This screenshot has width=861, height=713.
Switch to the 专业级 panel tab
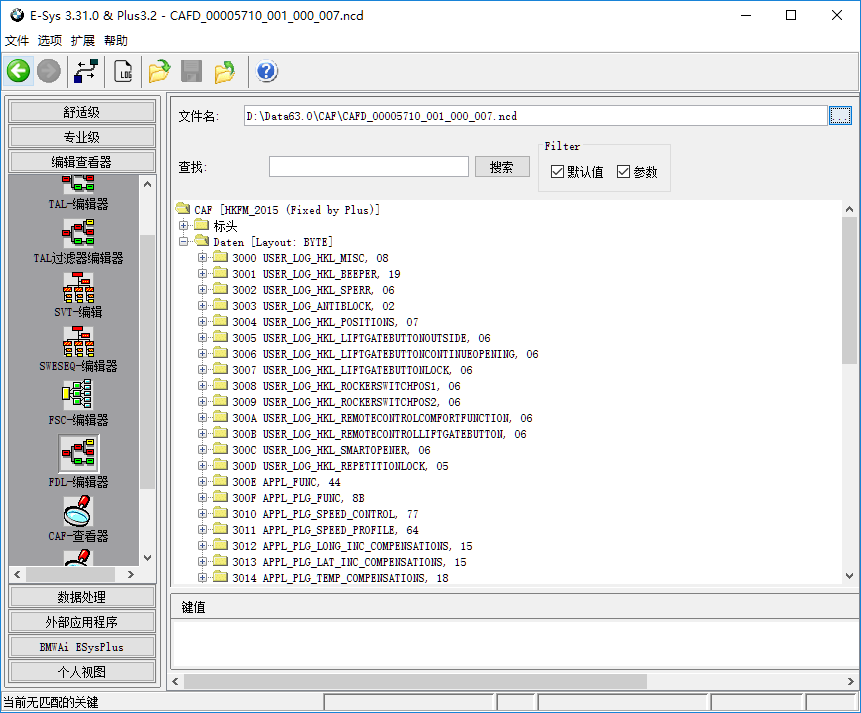[82, 137]
